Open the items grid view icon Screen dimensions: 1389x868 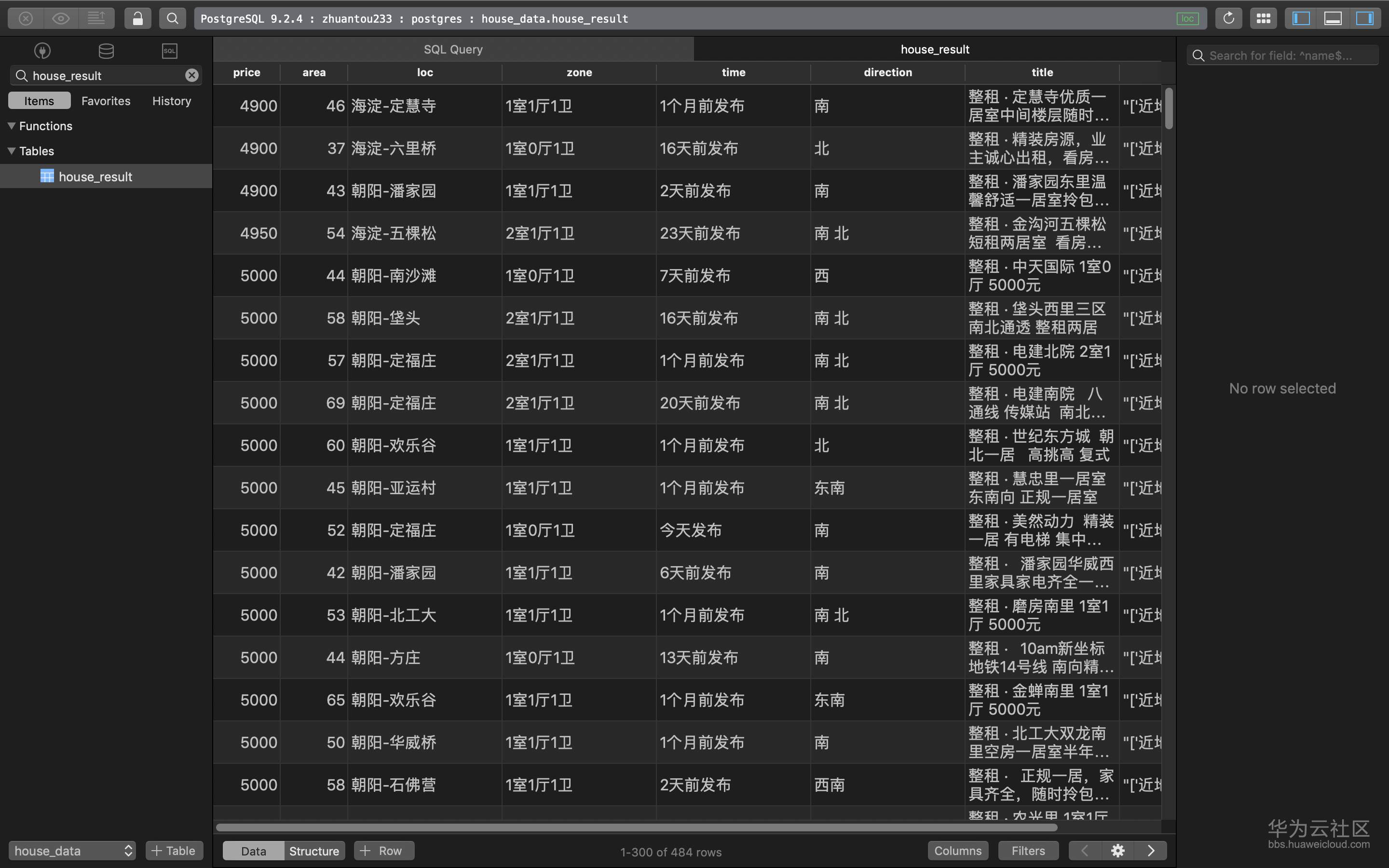click(x=1263, y=18)
